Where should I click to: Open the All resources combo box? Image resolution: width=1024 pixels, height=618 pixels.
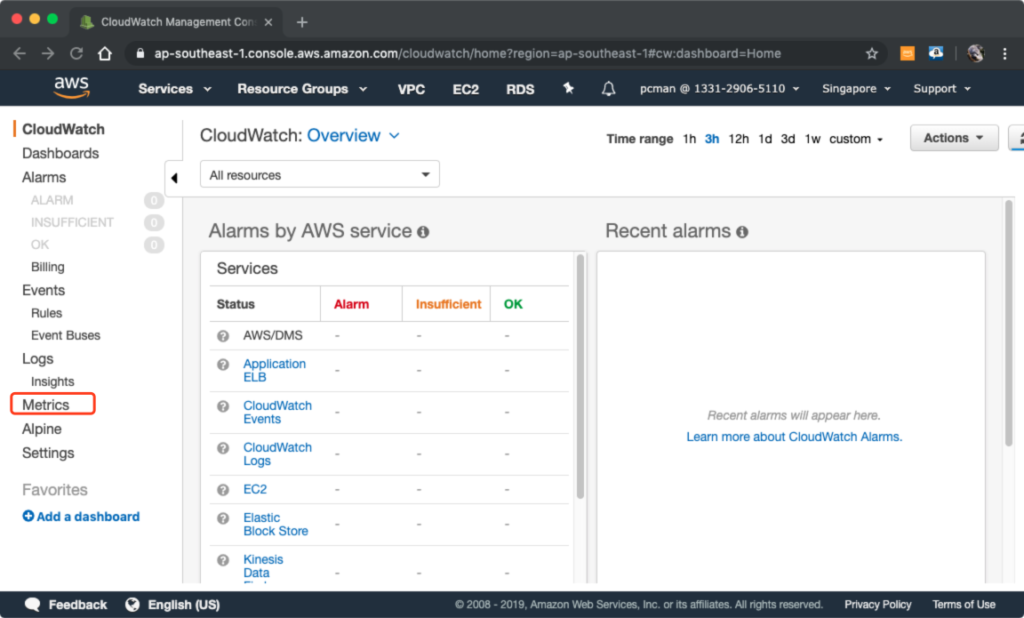pyautogui.click(x=319, y=174)
